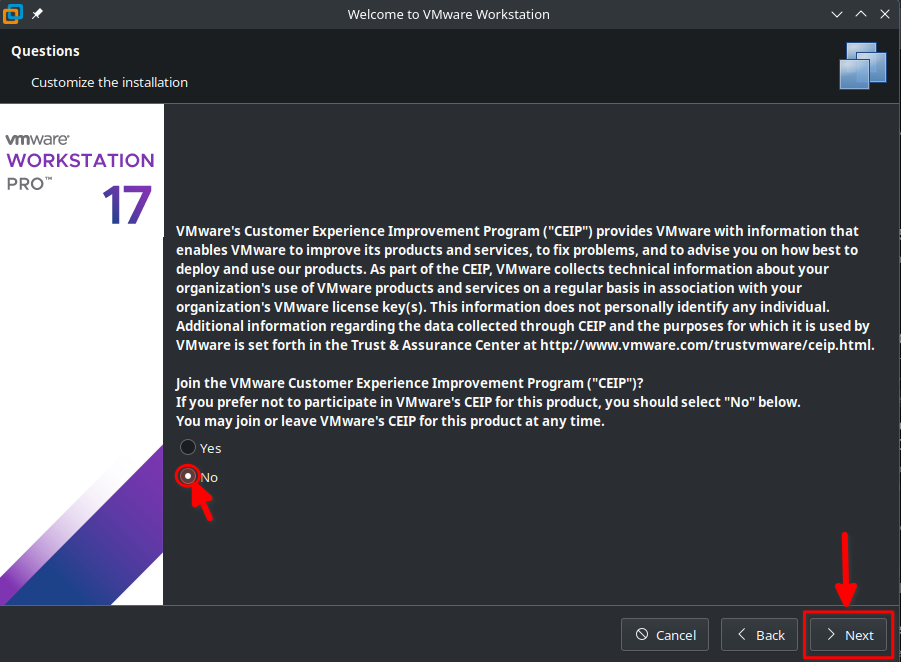Viewport: 901px width, 662px height.
Task: Click the stacked windows icon in header
Action: coord(863,66)
